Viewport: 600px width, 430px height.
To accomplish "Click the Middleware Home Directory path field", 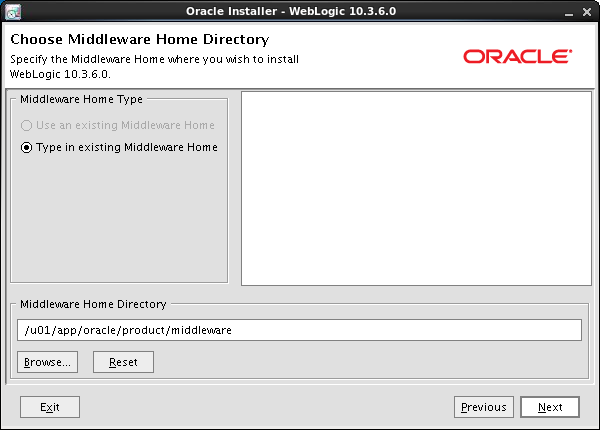I will [299, 330].
